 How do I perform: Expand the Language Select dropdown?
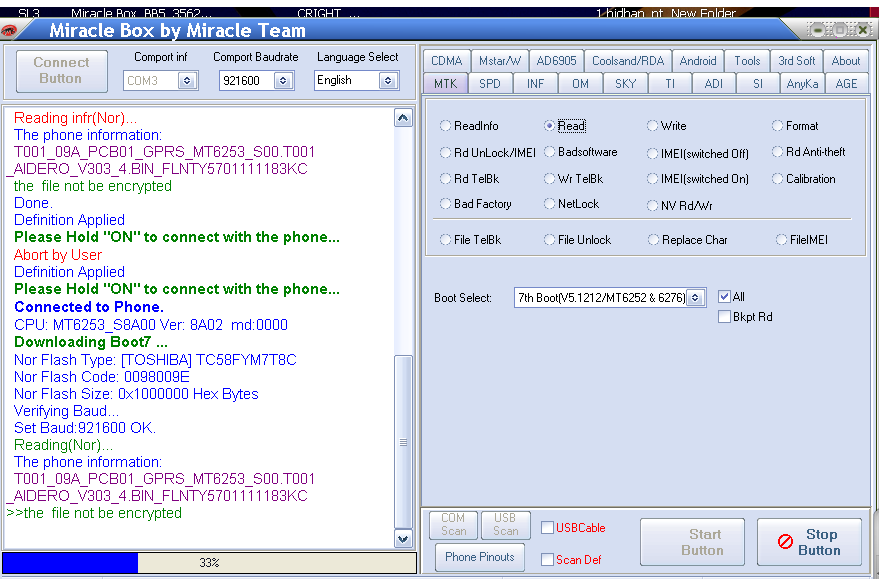click(388, 80)
